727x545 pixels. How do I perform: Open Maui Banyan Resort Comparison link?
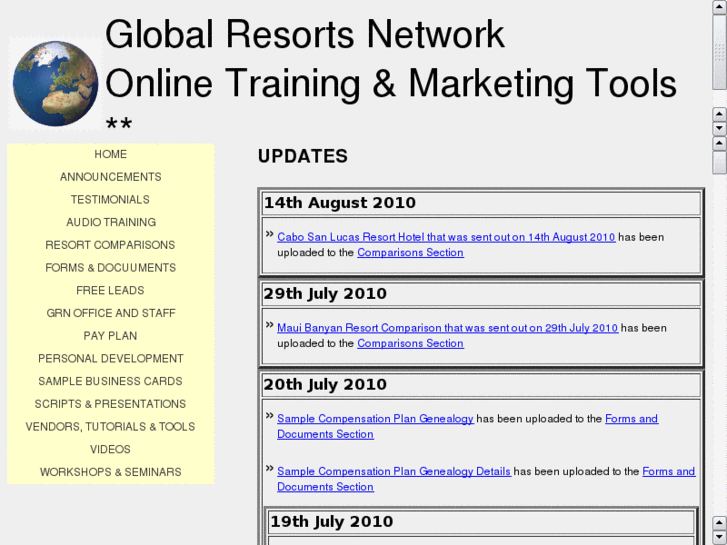point(447,328)
